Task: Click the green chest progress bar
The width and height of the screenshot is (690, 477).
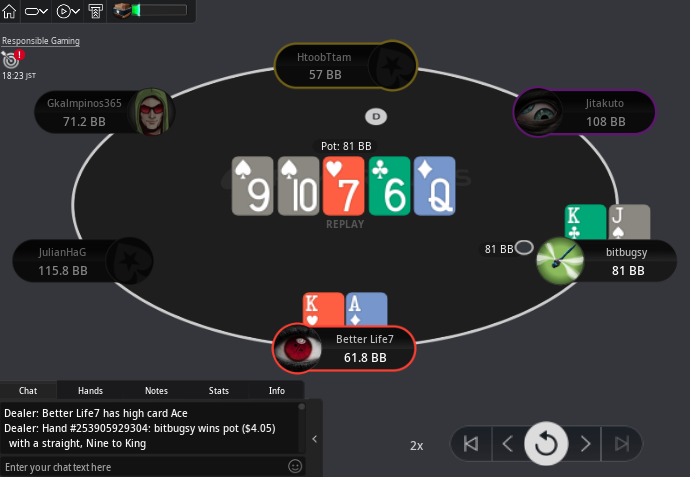Action: coord(159,10)
